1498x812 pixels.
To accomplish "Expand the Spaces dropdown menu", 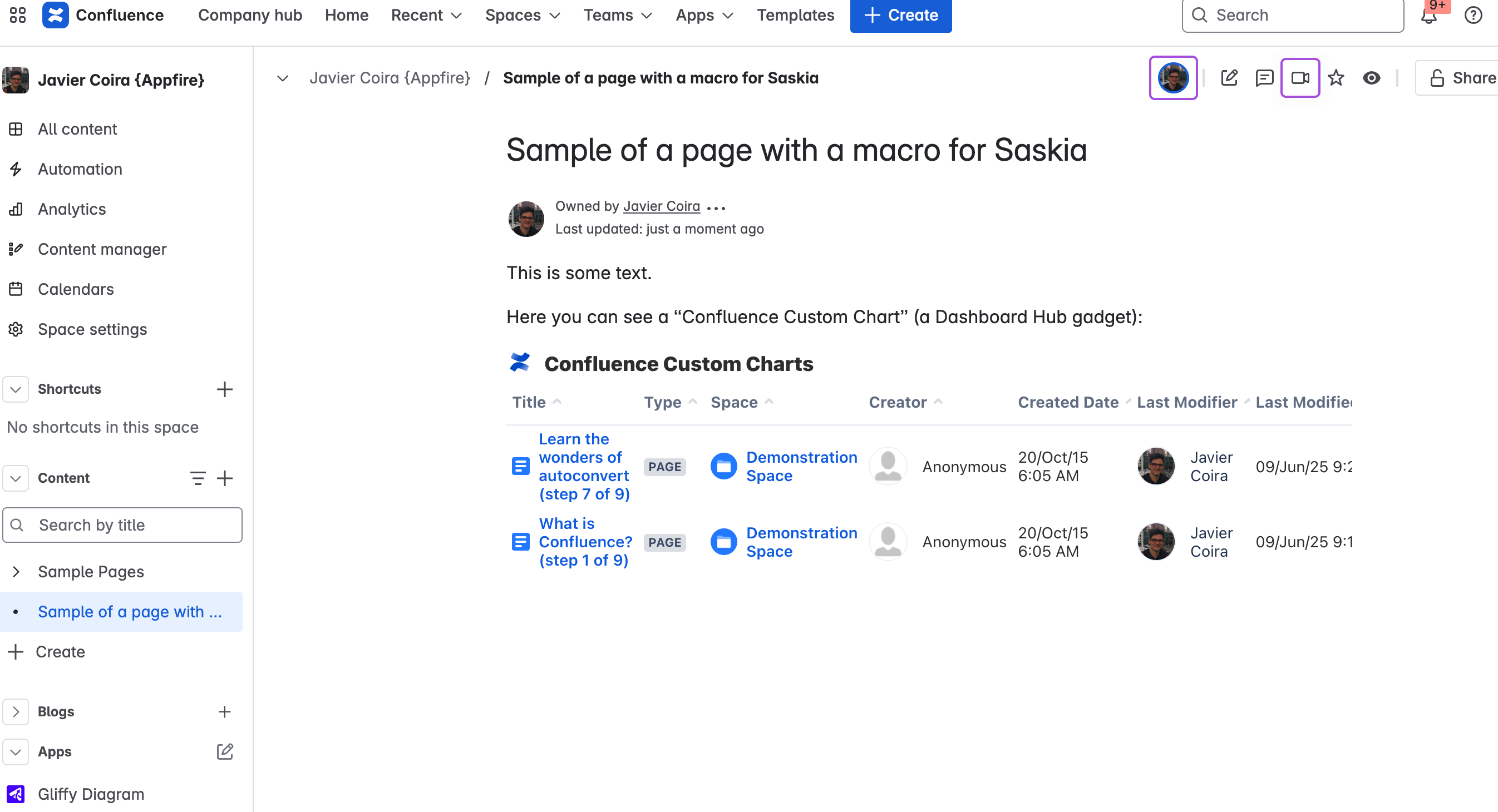I will click(x=521, y=15).
